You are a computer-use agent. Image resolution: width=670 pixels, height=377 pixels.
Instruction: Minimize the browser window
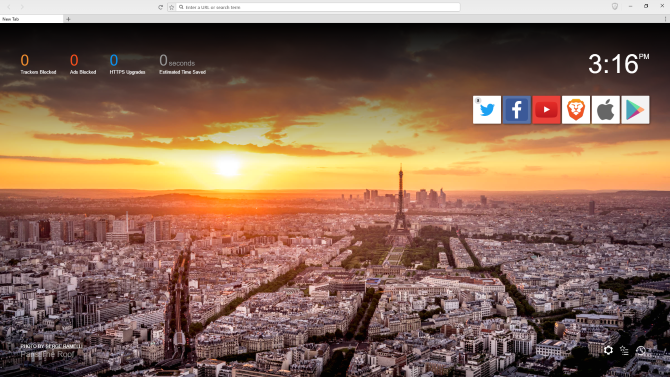click(x=630, y=6)
